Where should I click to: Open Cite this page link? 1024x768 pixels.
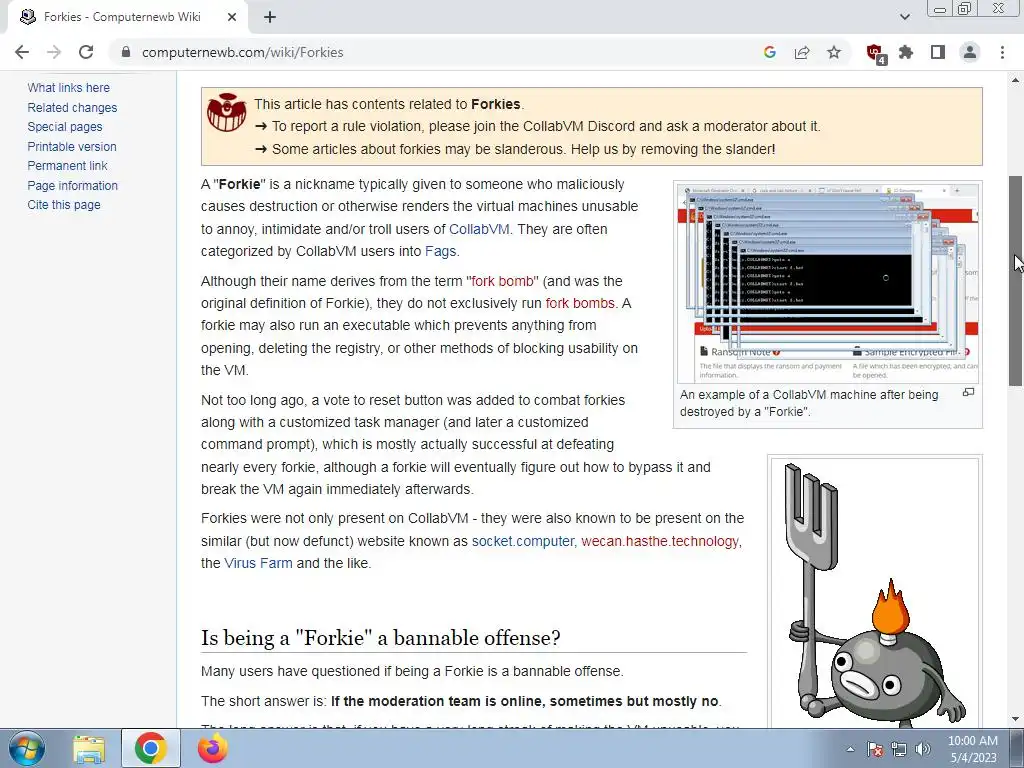(64, 204)
